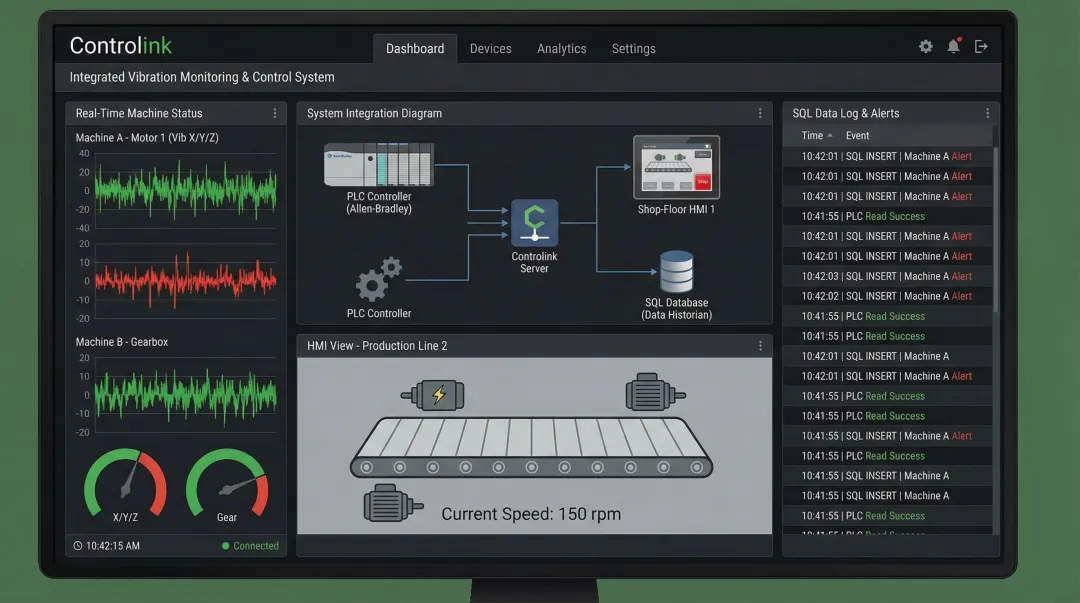Open the Real-Time Machine Status panel menu
Image resolution: width=1080 pixels, height=603 pixels.
pyautogui.click(x=275, y=113)
